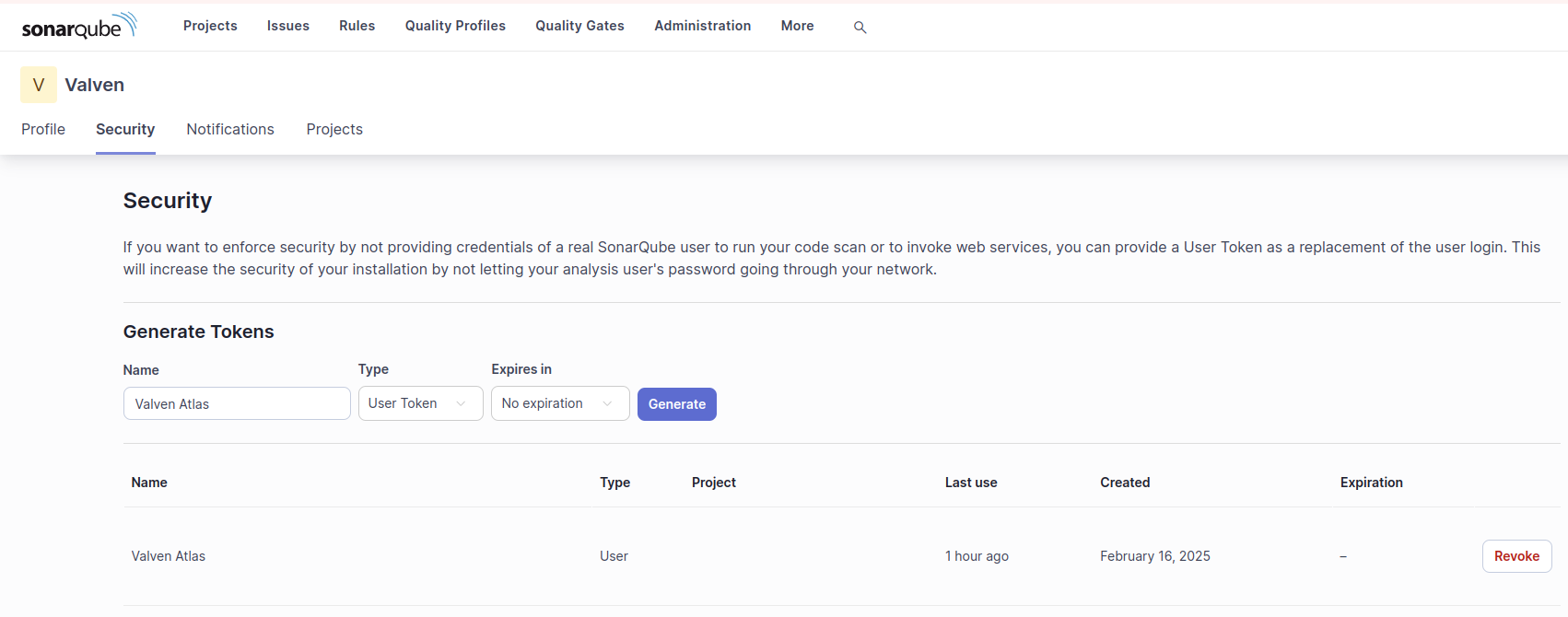Click the Valven Atlas token name cell

pos(169,556)
